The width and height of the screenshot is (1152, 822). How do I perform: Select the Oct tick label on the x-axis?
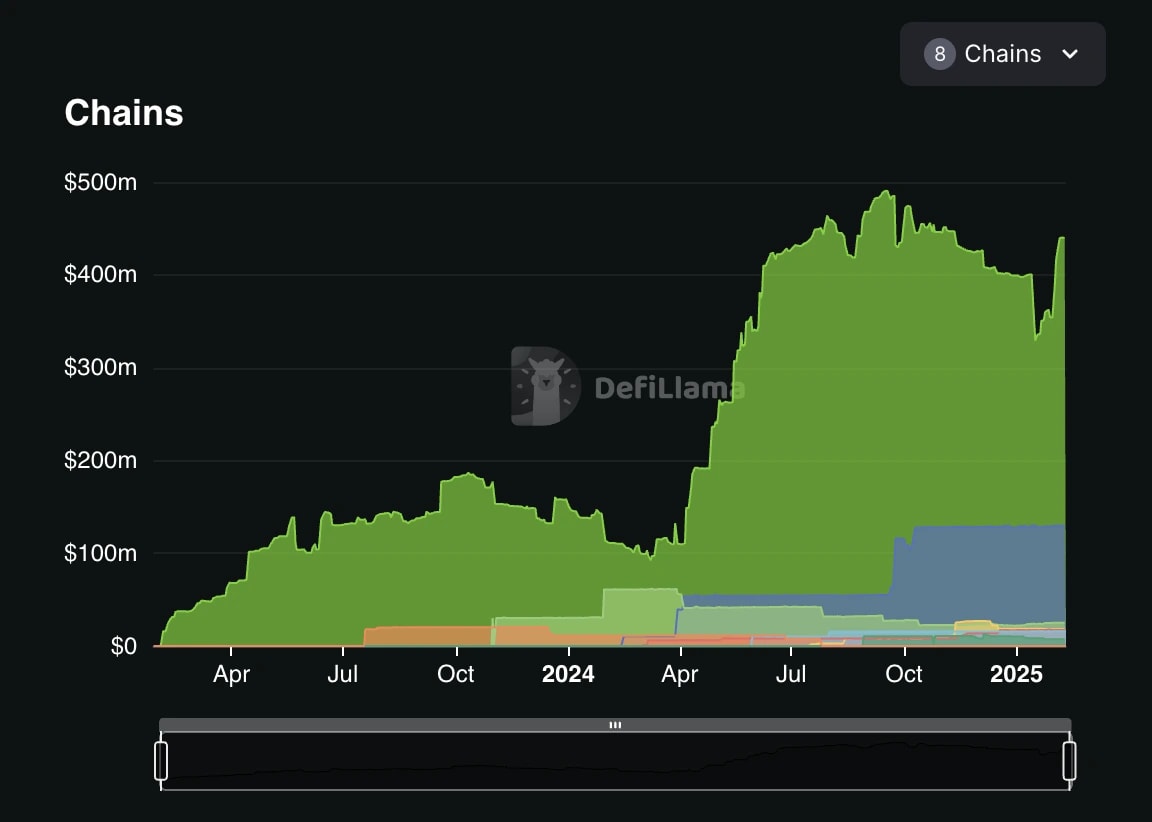click(x=456, y=674)
